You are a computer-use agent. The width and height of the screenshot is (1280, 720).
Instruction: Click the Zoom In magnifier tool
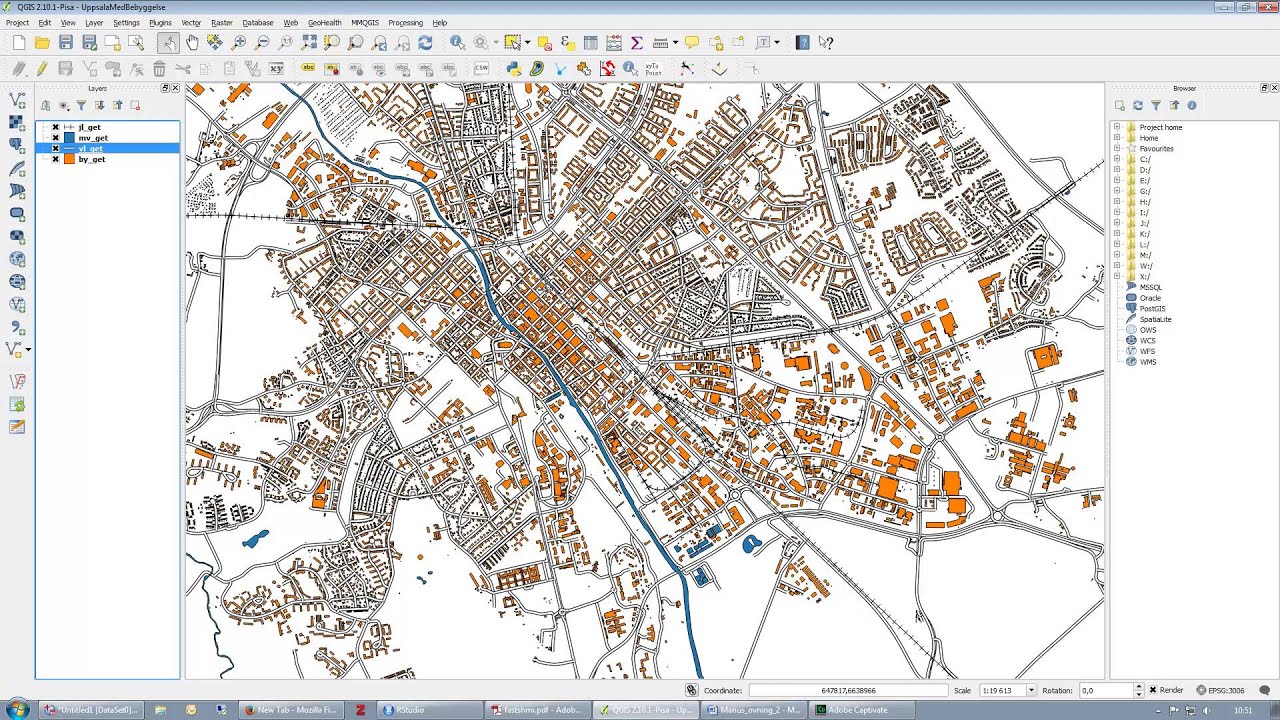pyautogui.click(x=239, y=43)
